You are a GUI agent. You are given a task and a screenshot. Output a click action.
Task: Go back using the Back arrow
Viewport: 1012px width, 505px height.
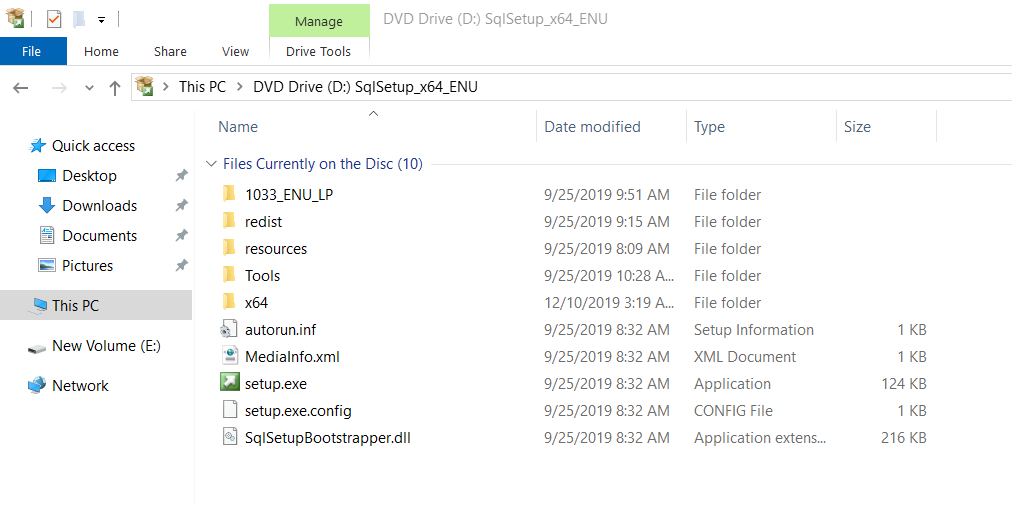click(21, 87)
